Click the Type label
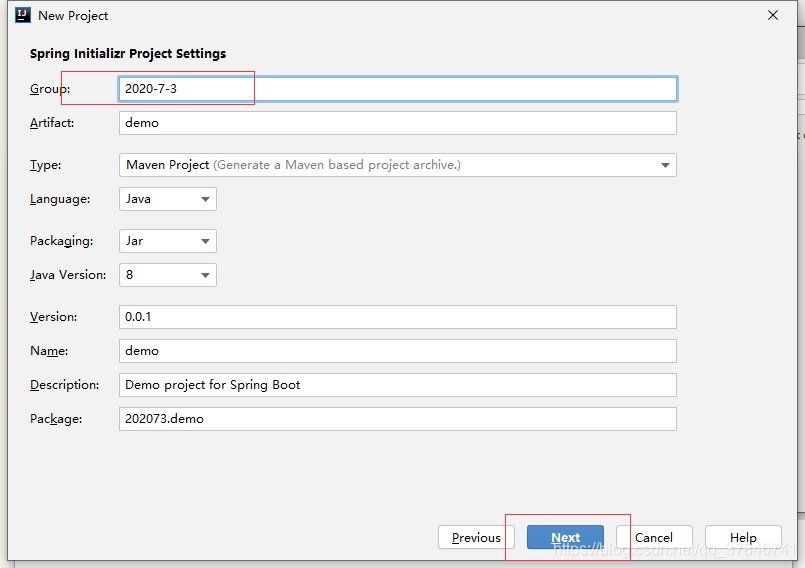Screen dimensions: 805x568 [45, 165]
